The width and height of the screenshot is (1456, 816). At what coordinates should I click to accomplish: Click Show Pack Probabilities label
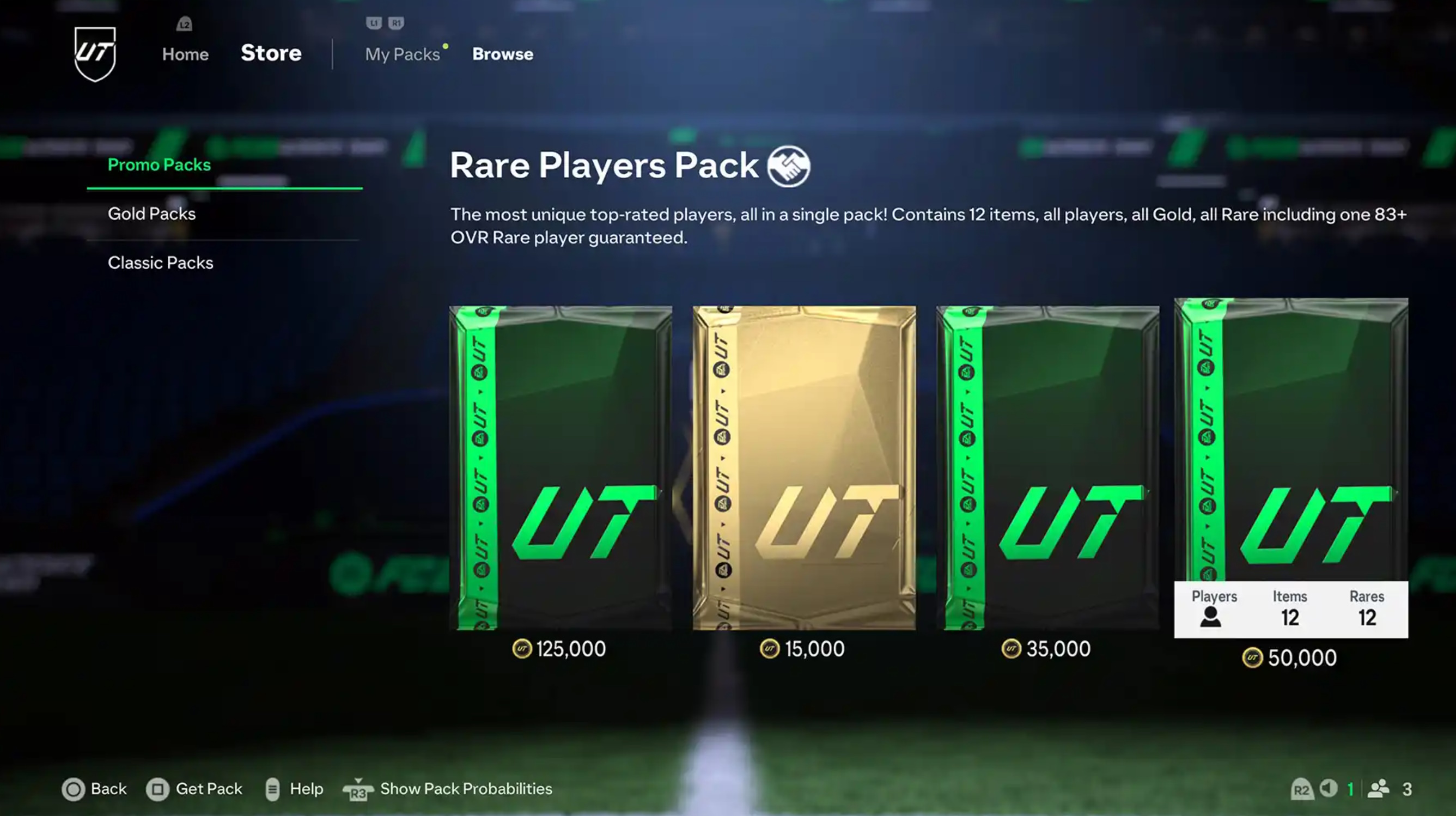click(x=466, y=789)
